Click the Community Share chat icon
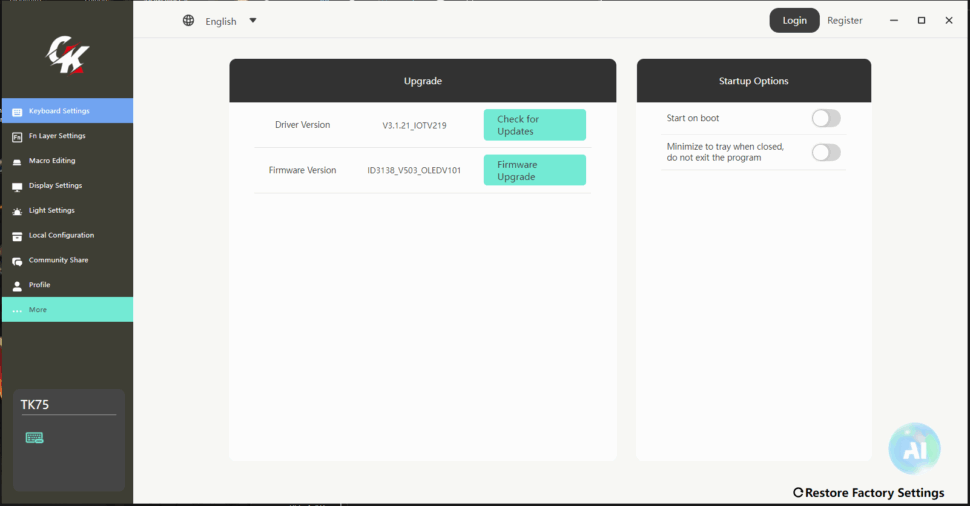Viewport: 970px width, 506px height. pyautogui.click(x=17, y=261)
